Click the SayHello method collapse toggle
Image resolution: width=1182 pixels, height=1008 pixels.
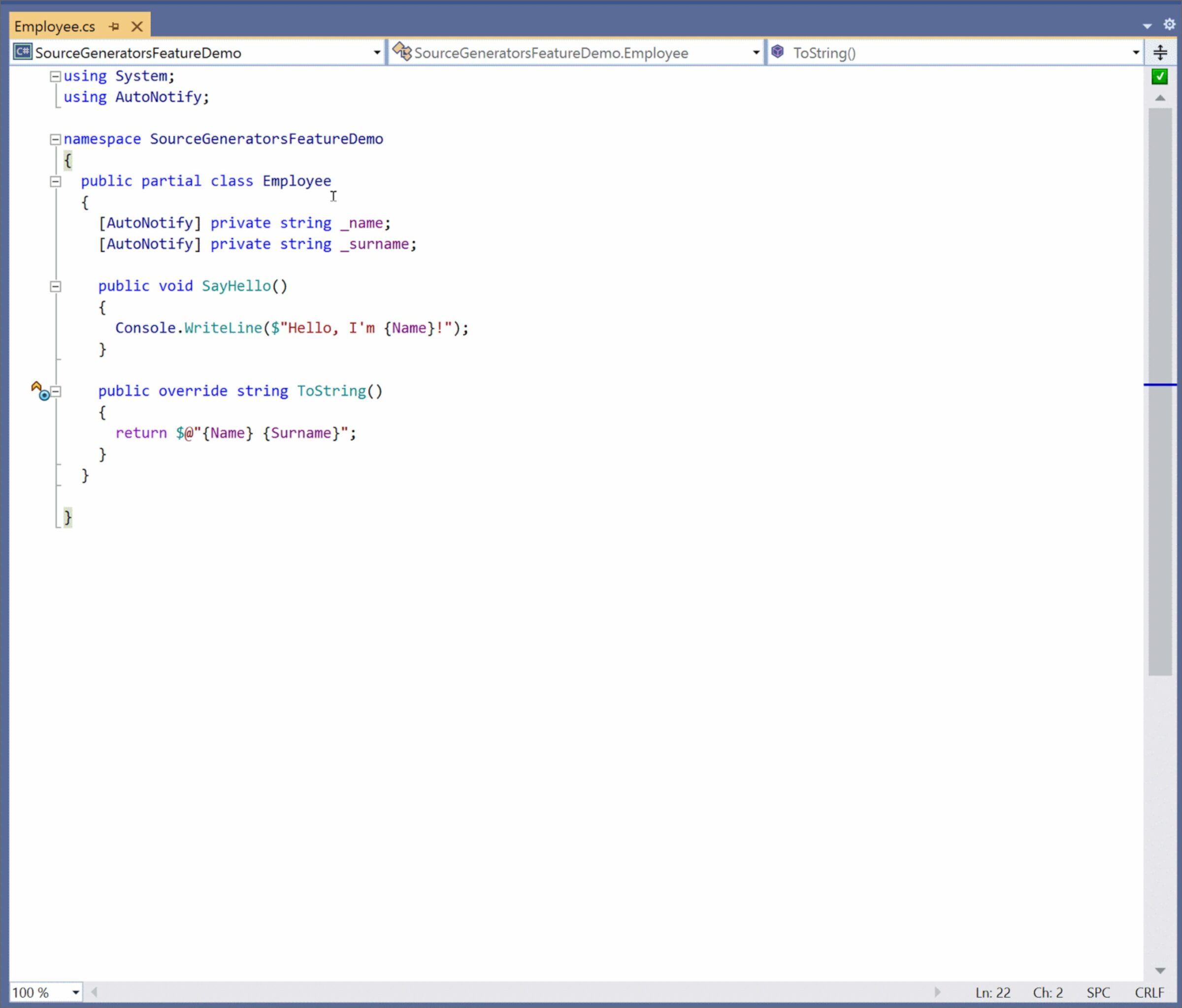[x=55, y=286]
